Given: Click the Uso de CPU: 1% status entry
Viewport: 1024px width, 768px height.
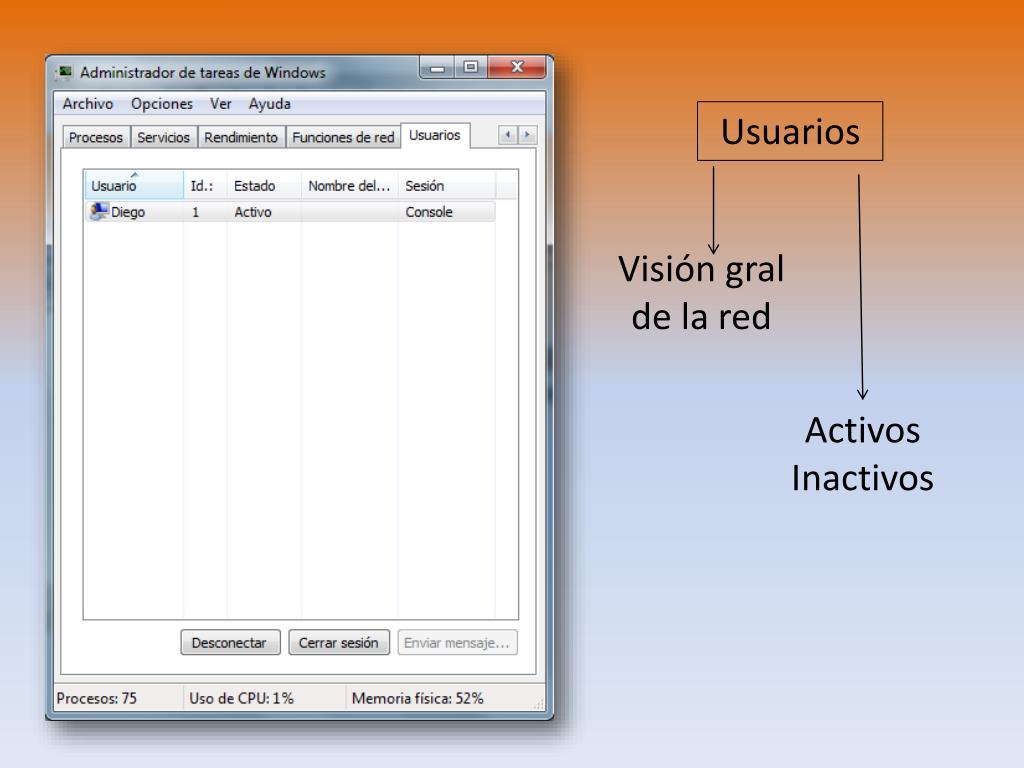Looking at the screenshot, I should coord(241,698).
